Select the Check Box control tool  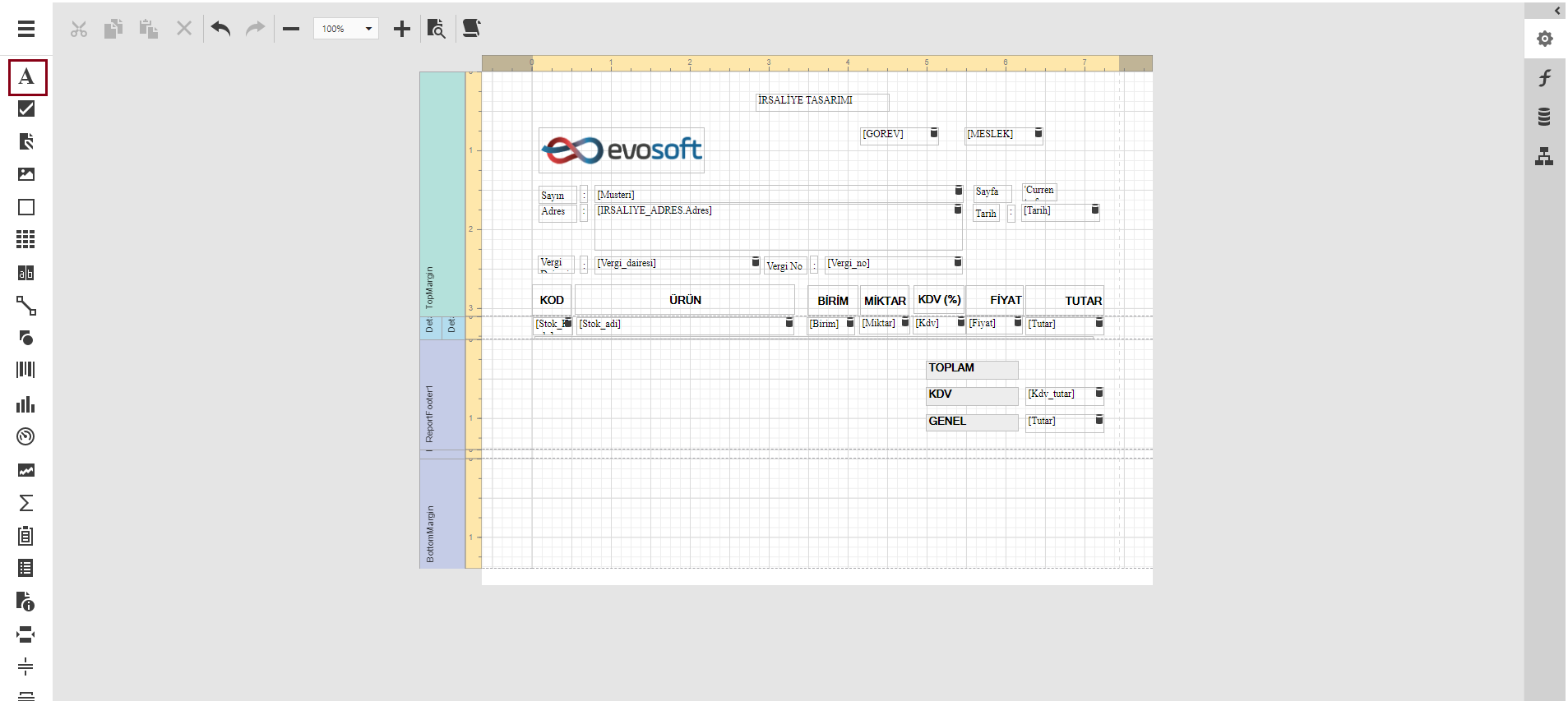[26, 109]
